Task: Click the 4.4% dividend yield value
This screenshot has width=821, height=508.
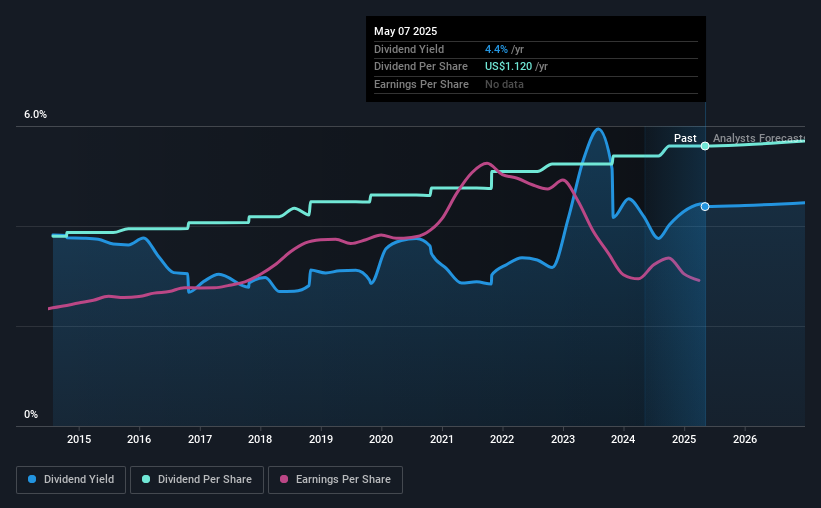Action: 496,49
